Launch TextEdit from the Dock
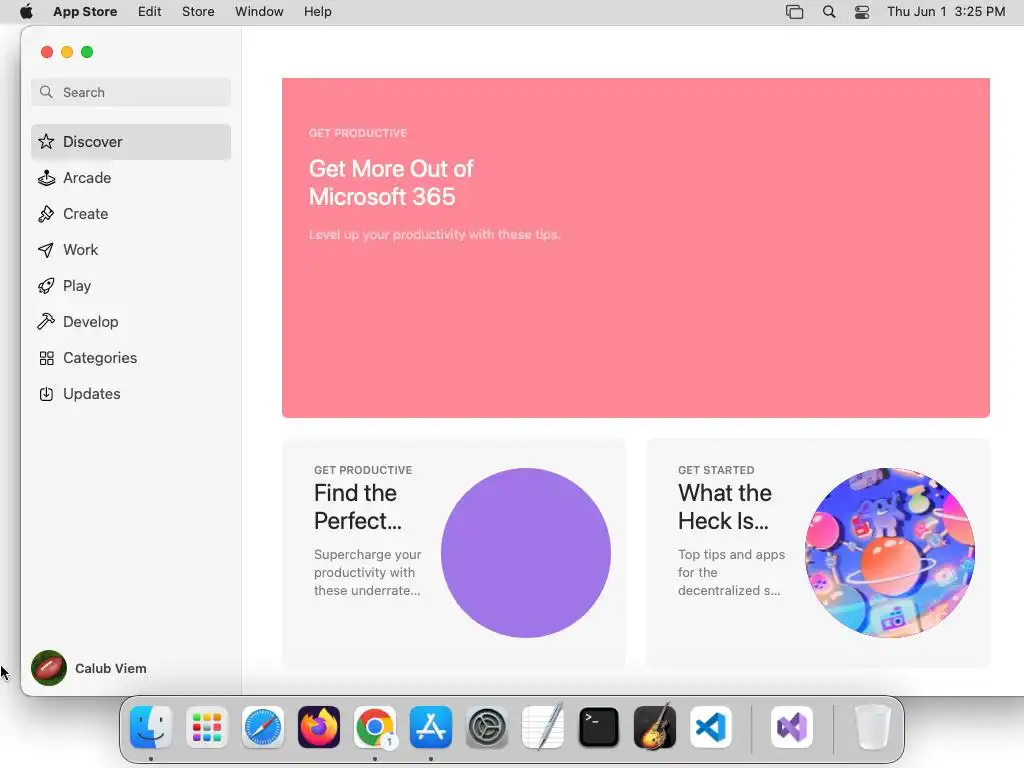 543,727
